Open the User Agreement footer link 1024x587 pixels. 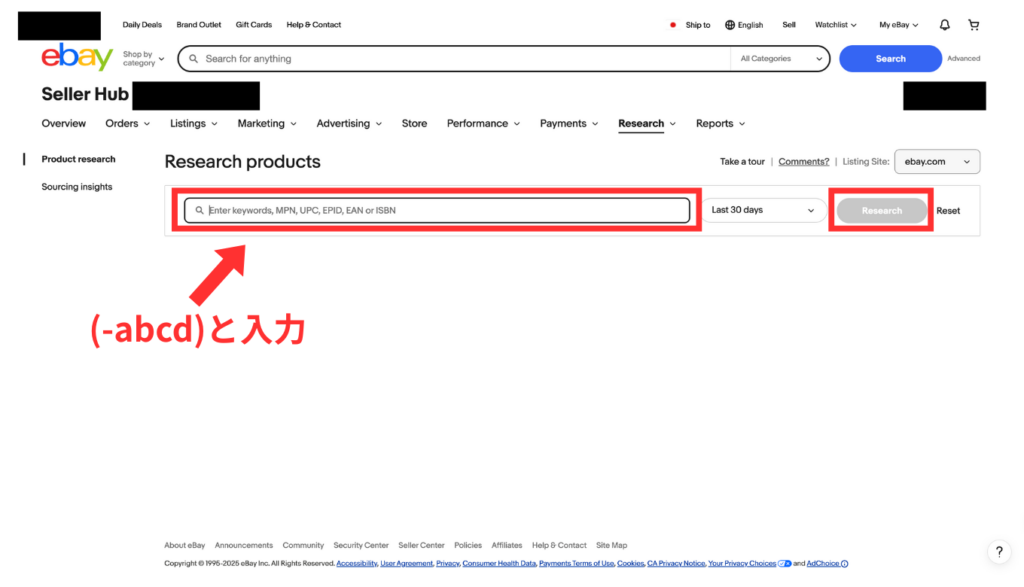point(406,563)
